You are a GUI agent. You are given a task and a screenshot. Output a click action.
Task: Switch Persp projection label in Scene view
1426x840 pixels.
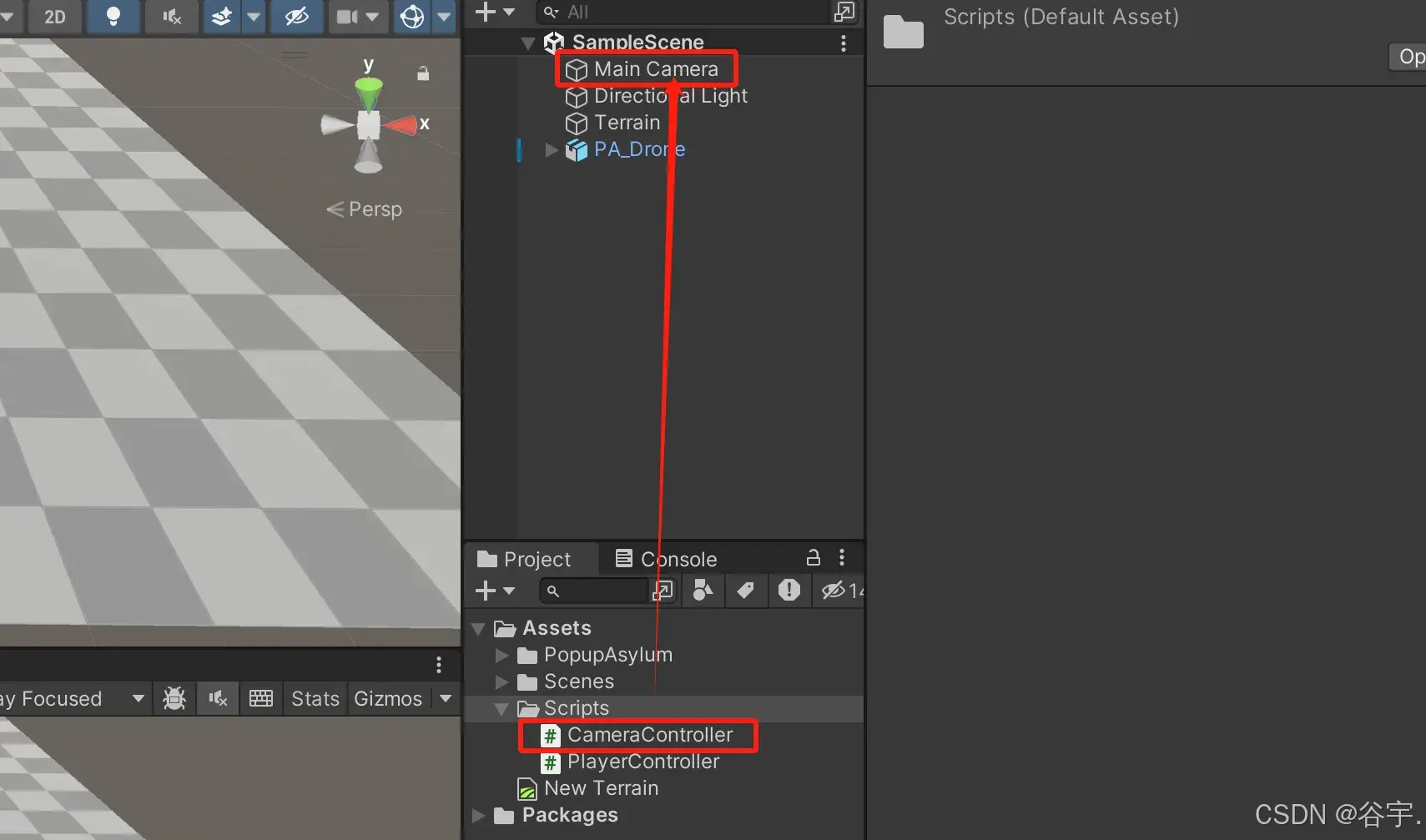[365, 209]
